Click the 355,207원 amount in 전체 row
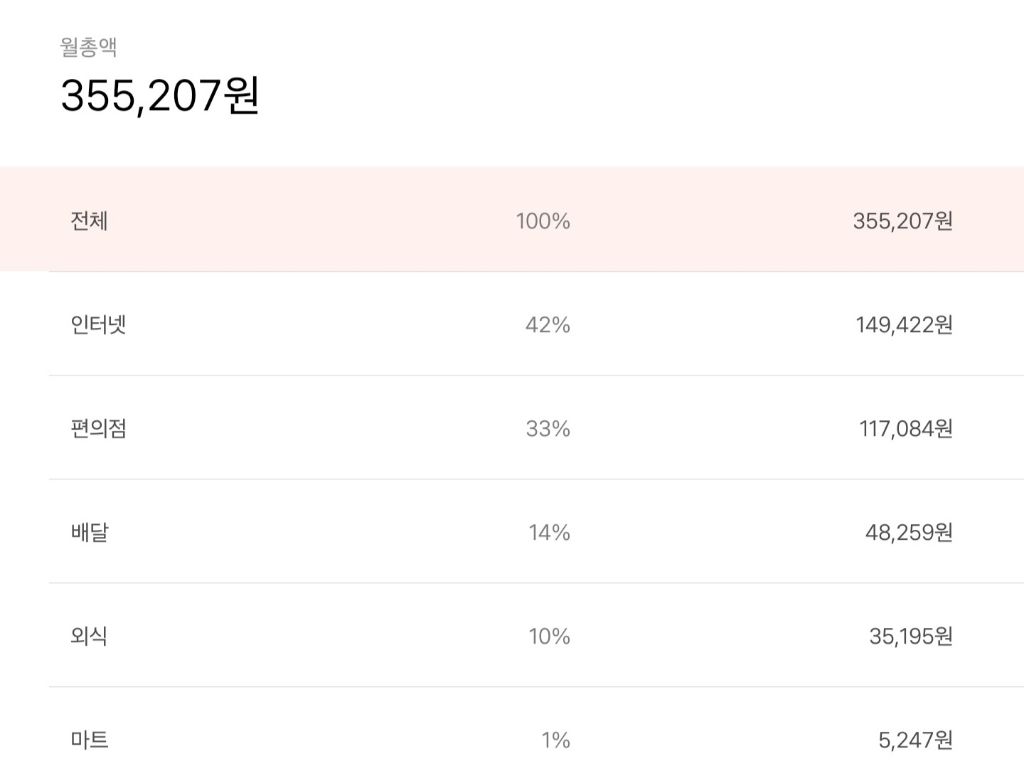The height and width of the screenshot is (783, 1024). (902, 221)
